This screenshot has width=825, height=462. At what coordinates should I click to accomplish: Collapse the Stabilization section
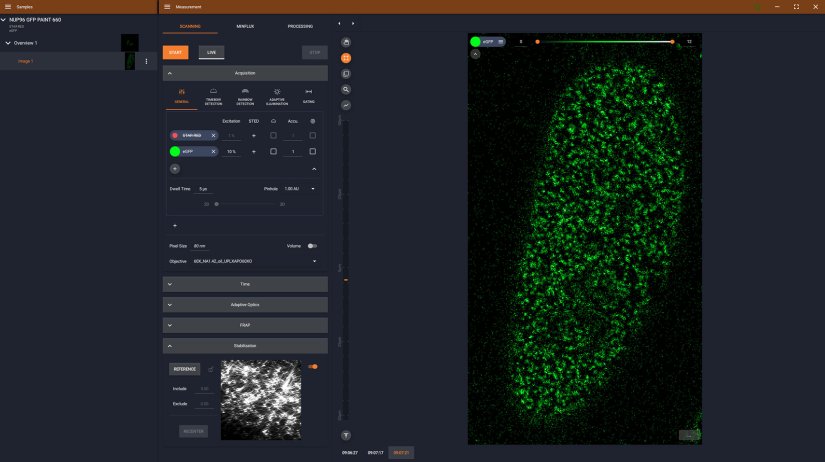tap(245, 346)
